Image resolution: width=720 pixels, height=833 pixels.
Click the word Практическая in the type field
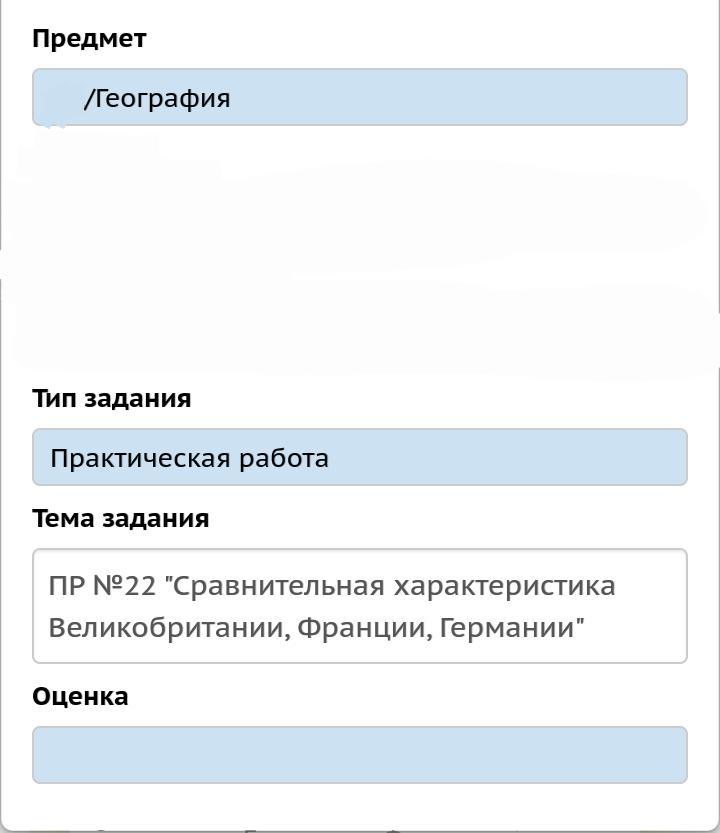140,458
